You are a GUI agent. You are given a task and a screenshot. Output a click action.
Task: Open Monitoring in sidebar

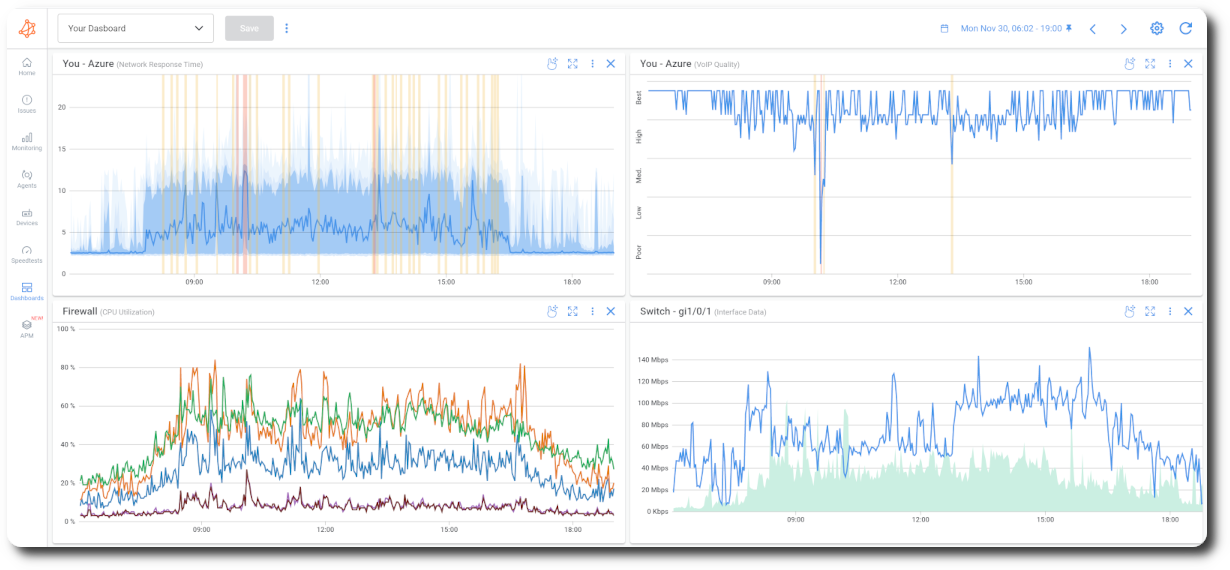click(27, 141)
